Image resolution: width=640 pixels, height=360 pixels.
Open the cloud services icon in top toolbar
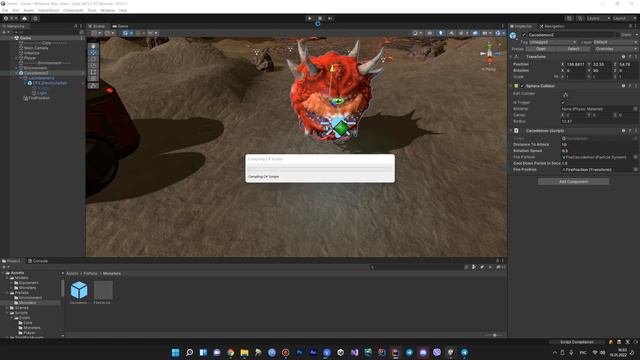pyautogui.click(x=24, y=18)
